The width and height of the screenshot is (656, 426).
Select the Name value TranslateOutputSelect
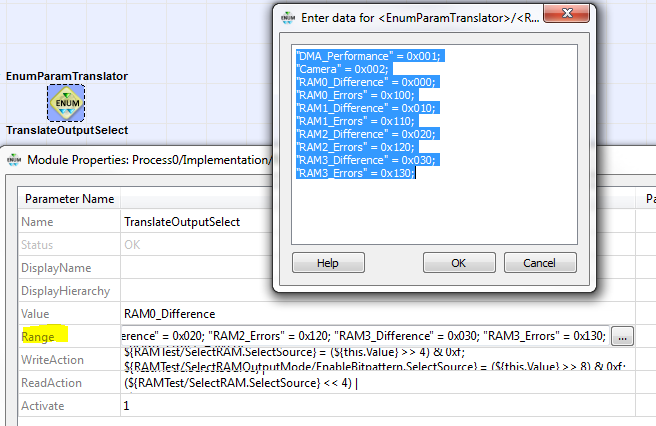[182, 222]
